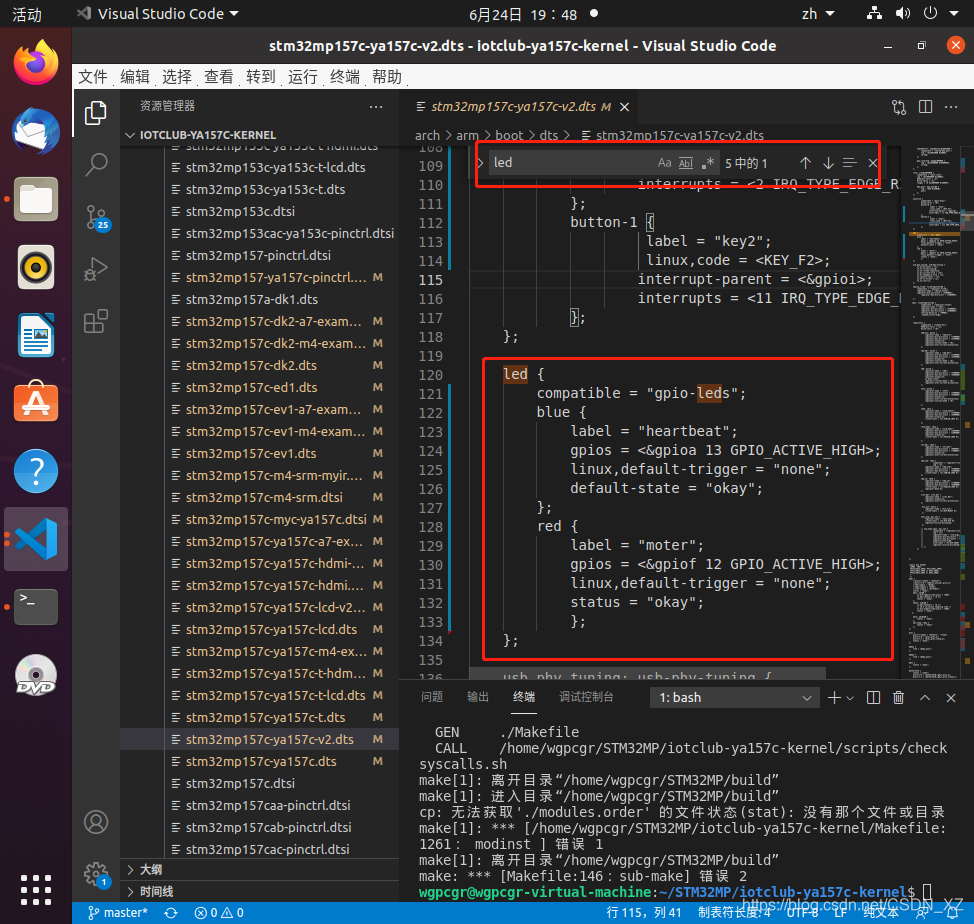This screenshot has height=924, width=974.
Task: Open Terminal from the dock
Action: [x=36, y=607]
